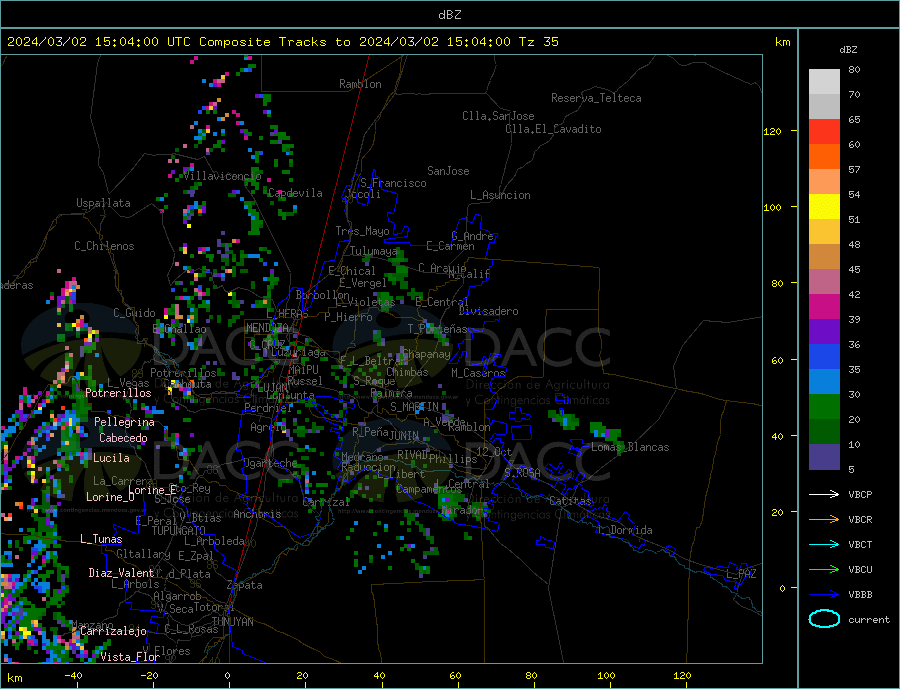
Task: Click the cyan 'current' ellipse legend symbol
Action: pos(824,619)
